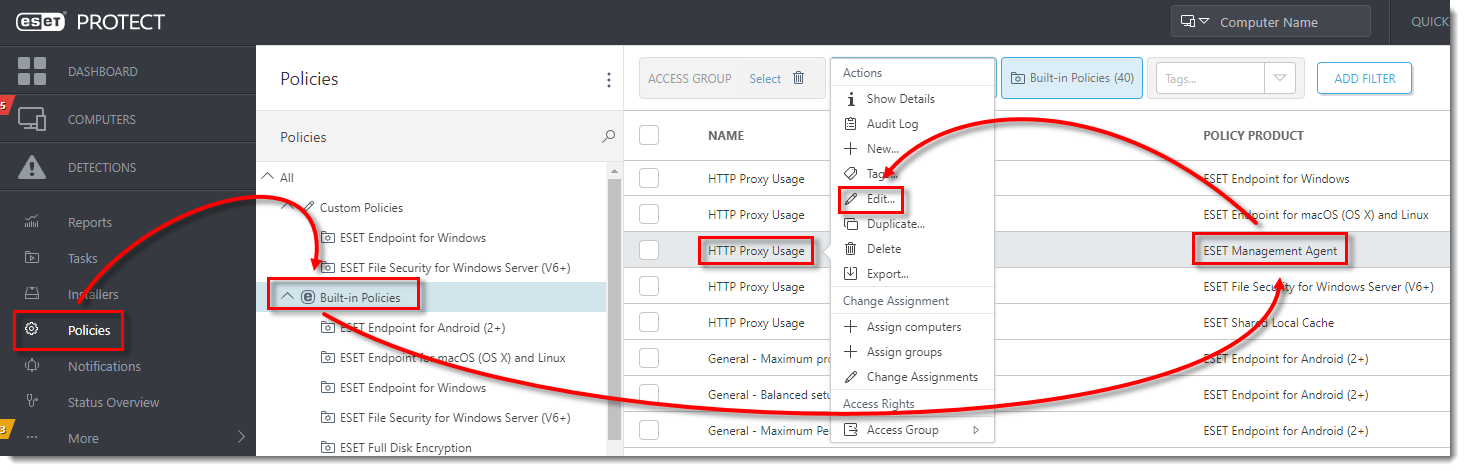Click the pencil icon beside Edit...

851,200
